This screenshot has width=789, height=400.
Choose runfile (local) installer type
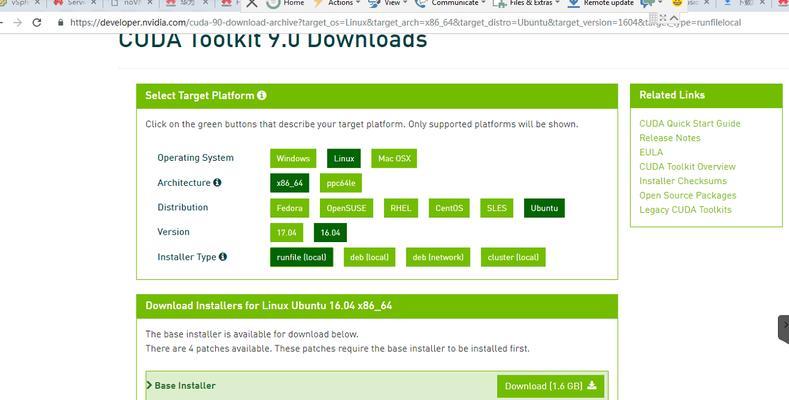pos(301,257)
